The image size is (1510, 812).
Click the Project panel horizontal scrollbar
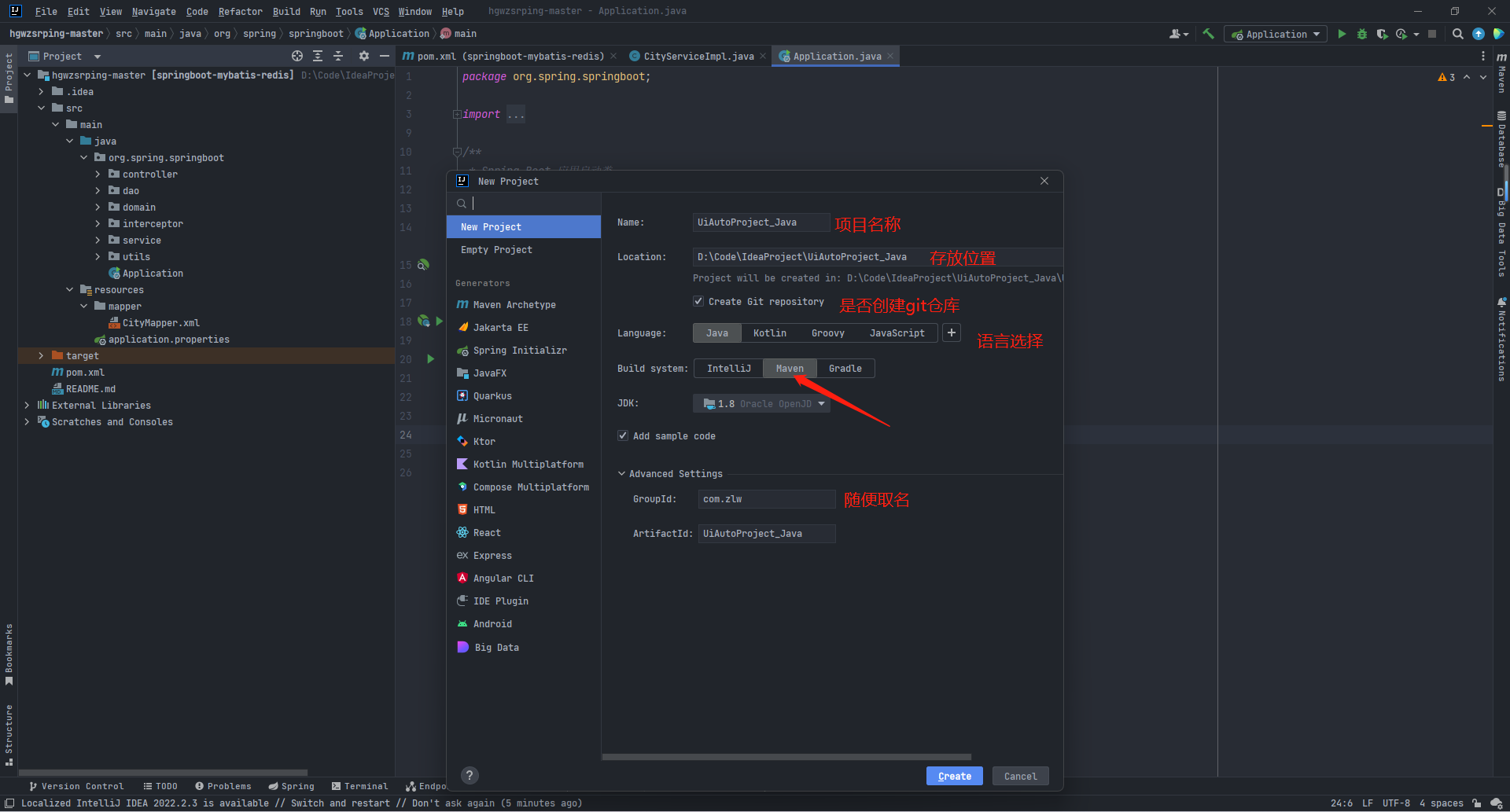[x=163, y=773]
